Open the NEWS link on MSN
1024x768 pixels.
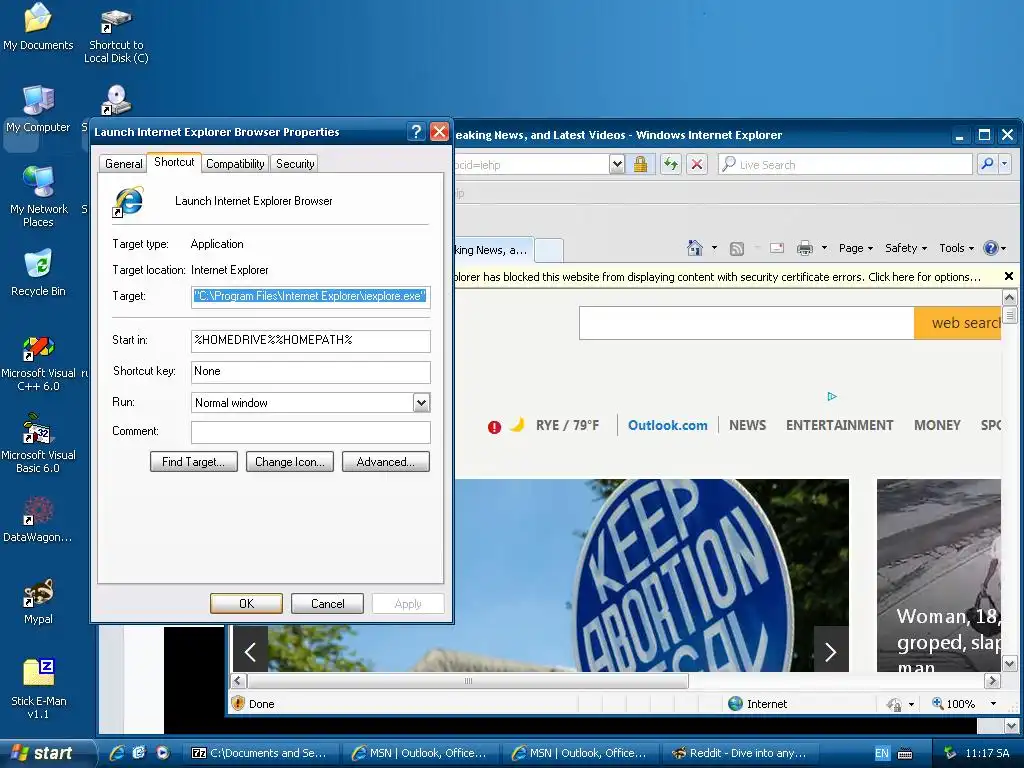pyautogui.click(x=747, y=425)
